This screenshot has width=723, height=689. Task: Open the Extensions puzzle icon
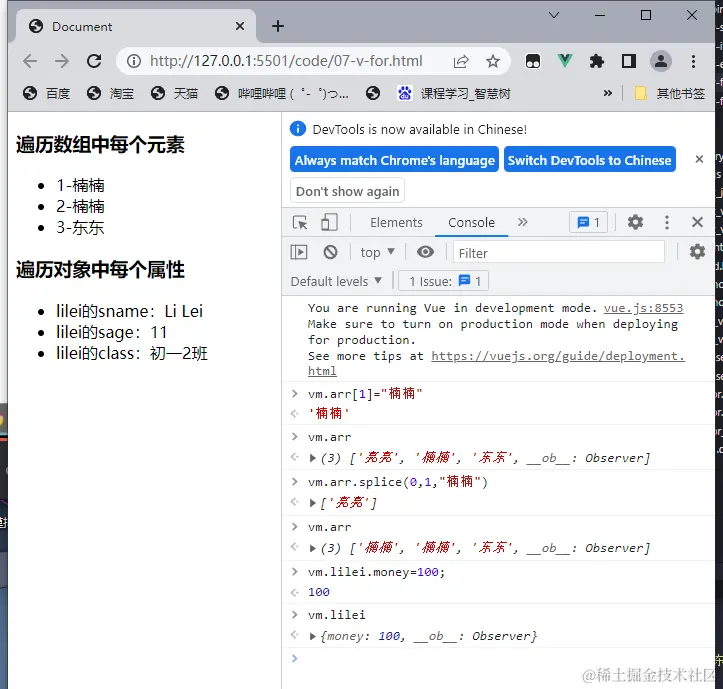pos(597,61)
